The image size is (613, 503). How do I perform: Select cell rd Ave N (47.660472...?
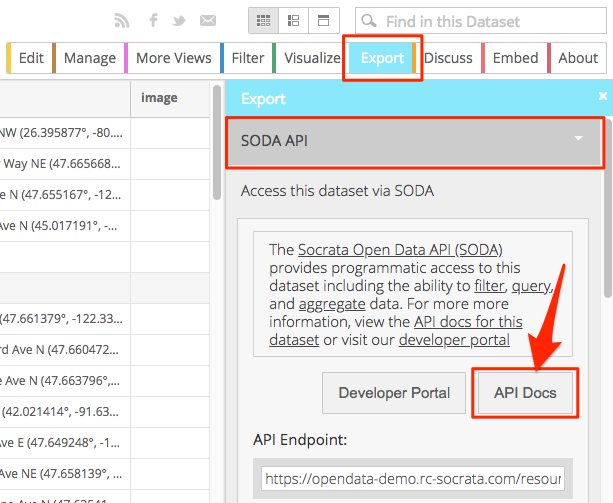pyautogui.click(x=65, y=350)
